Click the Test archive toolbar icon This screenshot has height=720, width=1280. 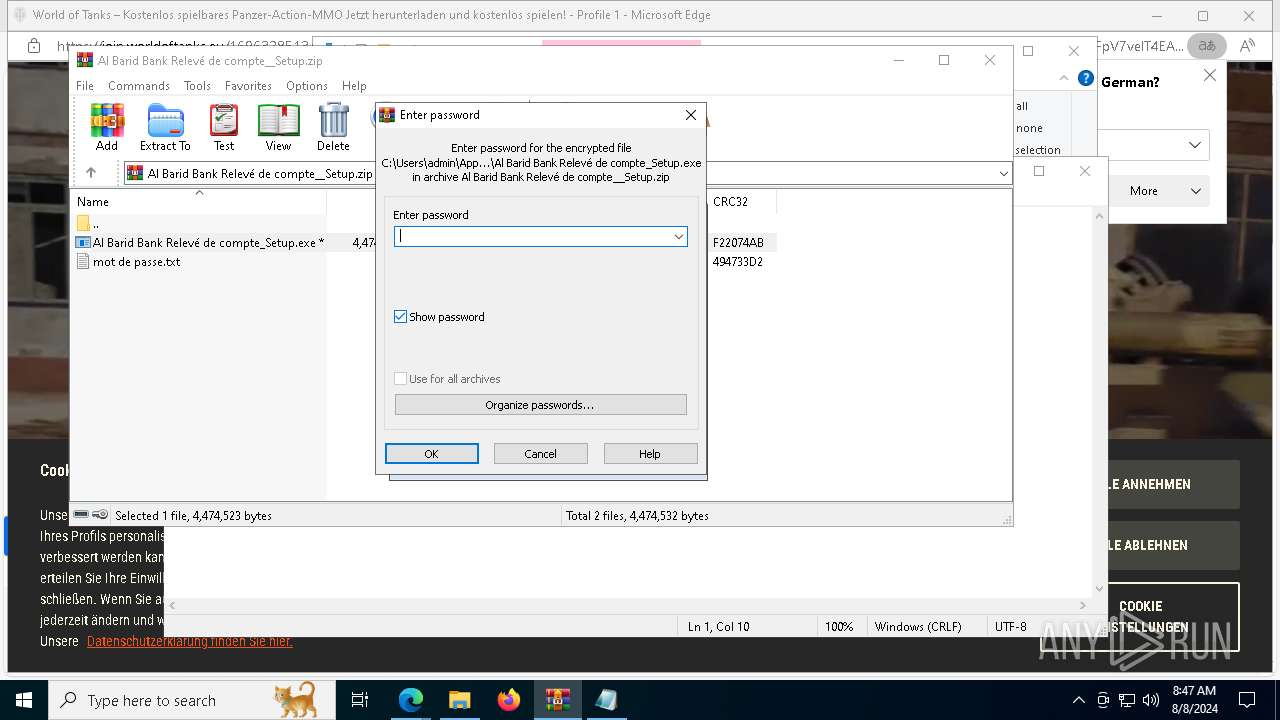(x=224, y=128)
